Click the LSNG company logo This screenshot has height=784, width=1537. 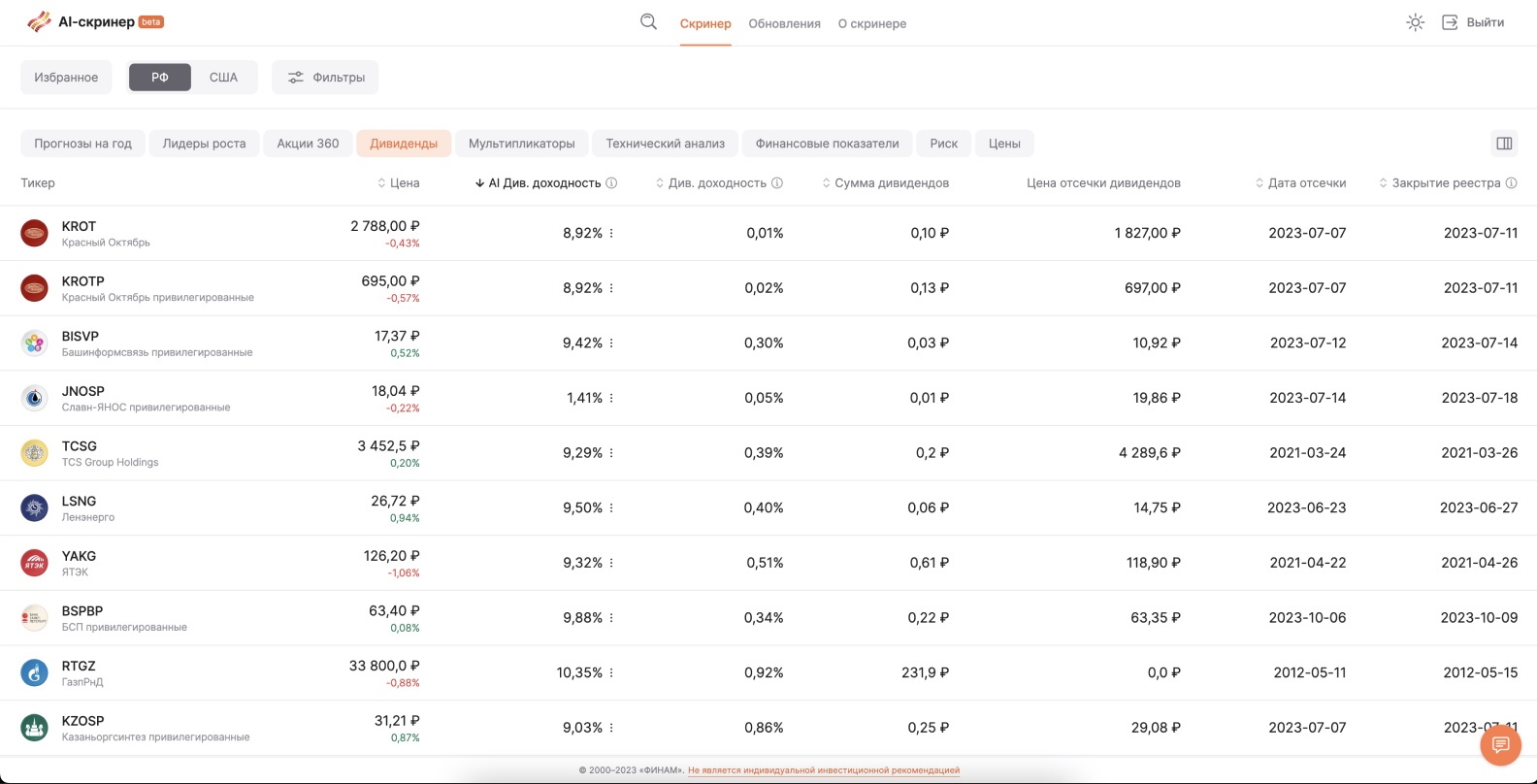35,508
